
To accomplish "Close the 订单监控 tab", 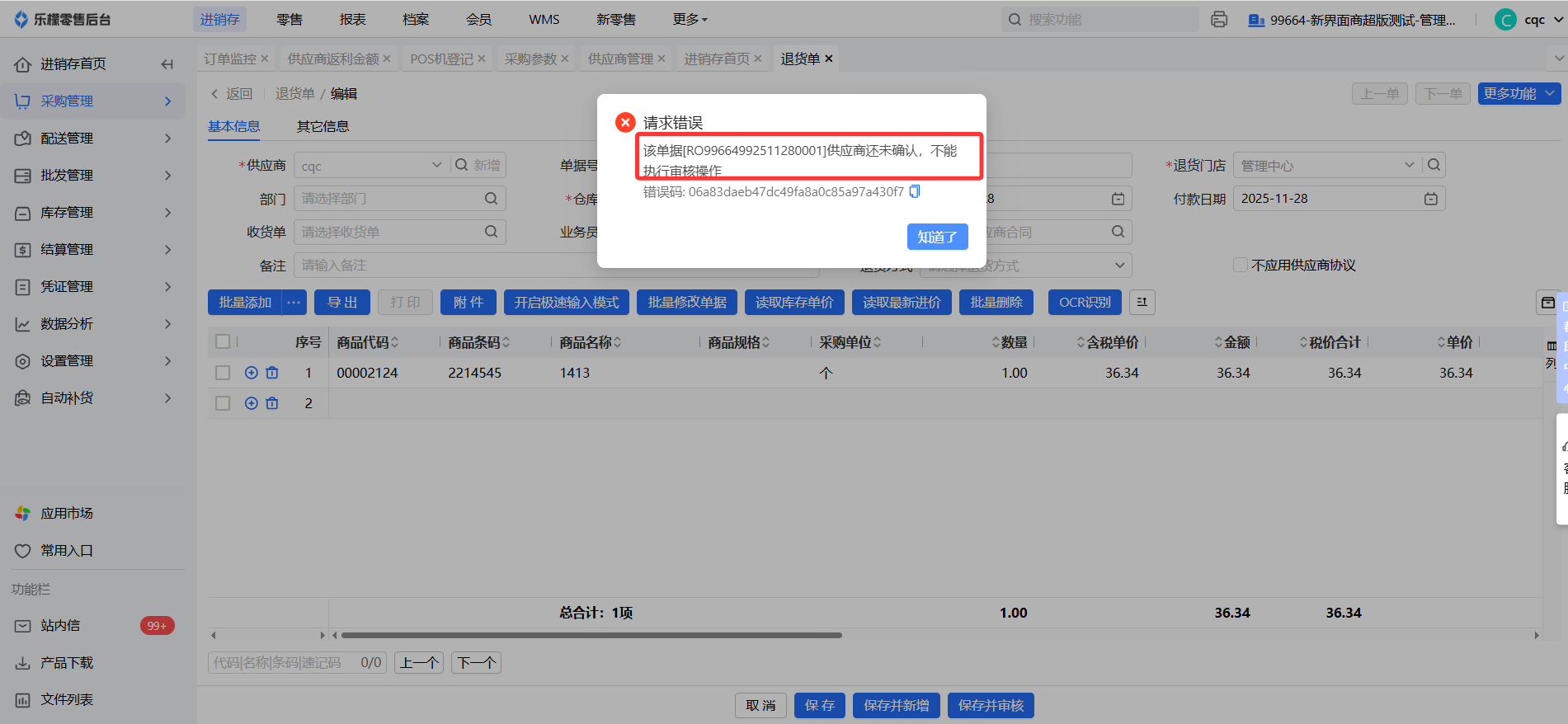I will coord(264,59).
